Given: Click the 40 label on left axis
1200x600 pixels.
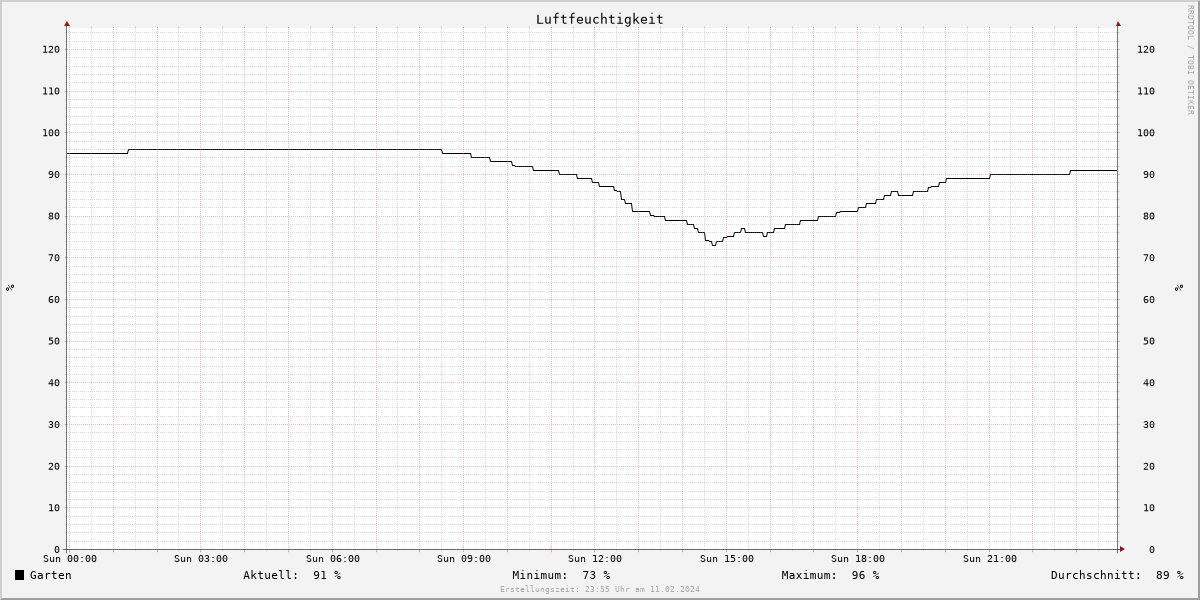Looking at the screenshot, I should [54, 383].
